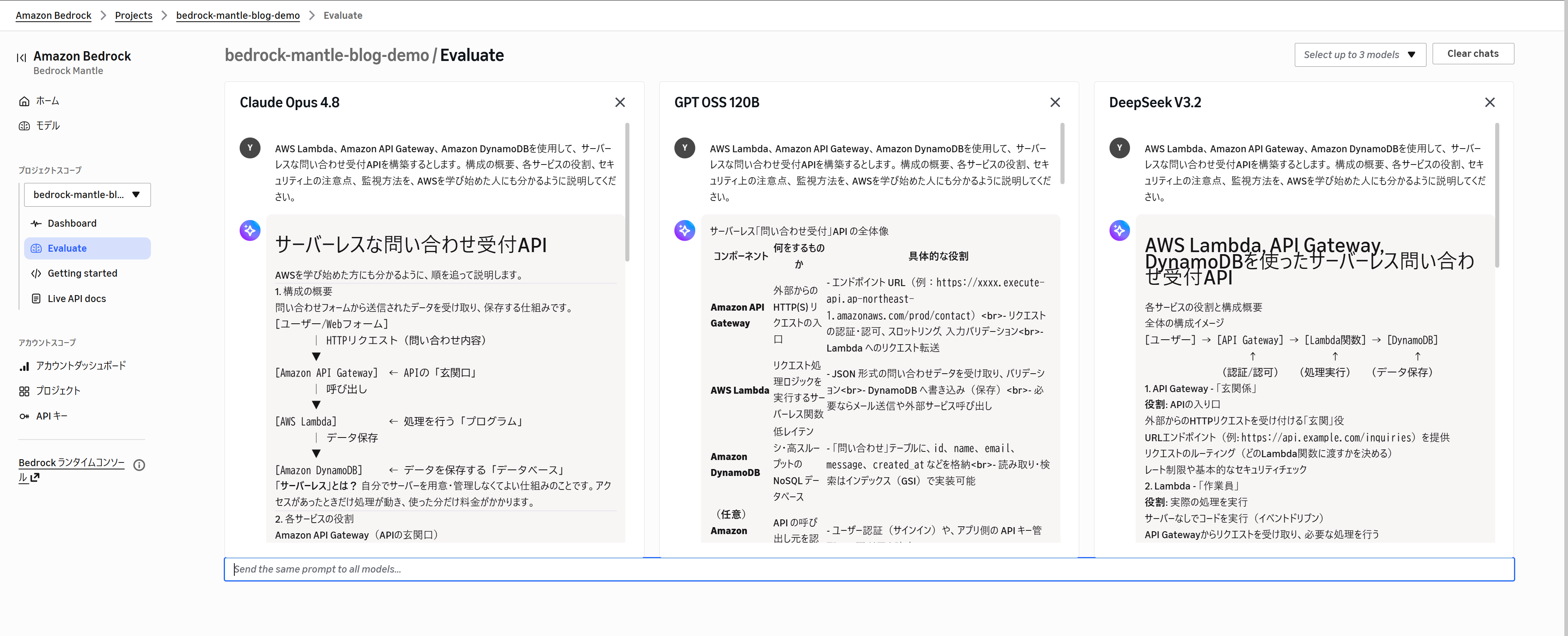Screen dimensions: 1568x636
Task: Click the プロジェクトスコープ section label
Action: click(49, 170)
